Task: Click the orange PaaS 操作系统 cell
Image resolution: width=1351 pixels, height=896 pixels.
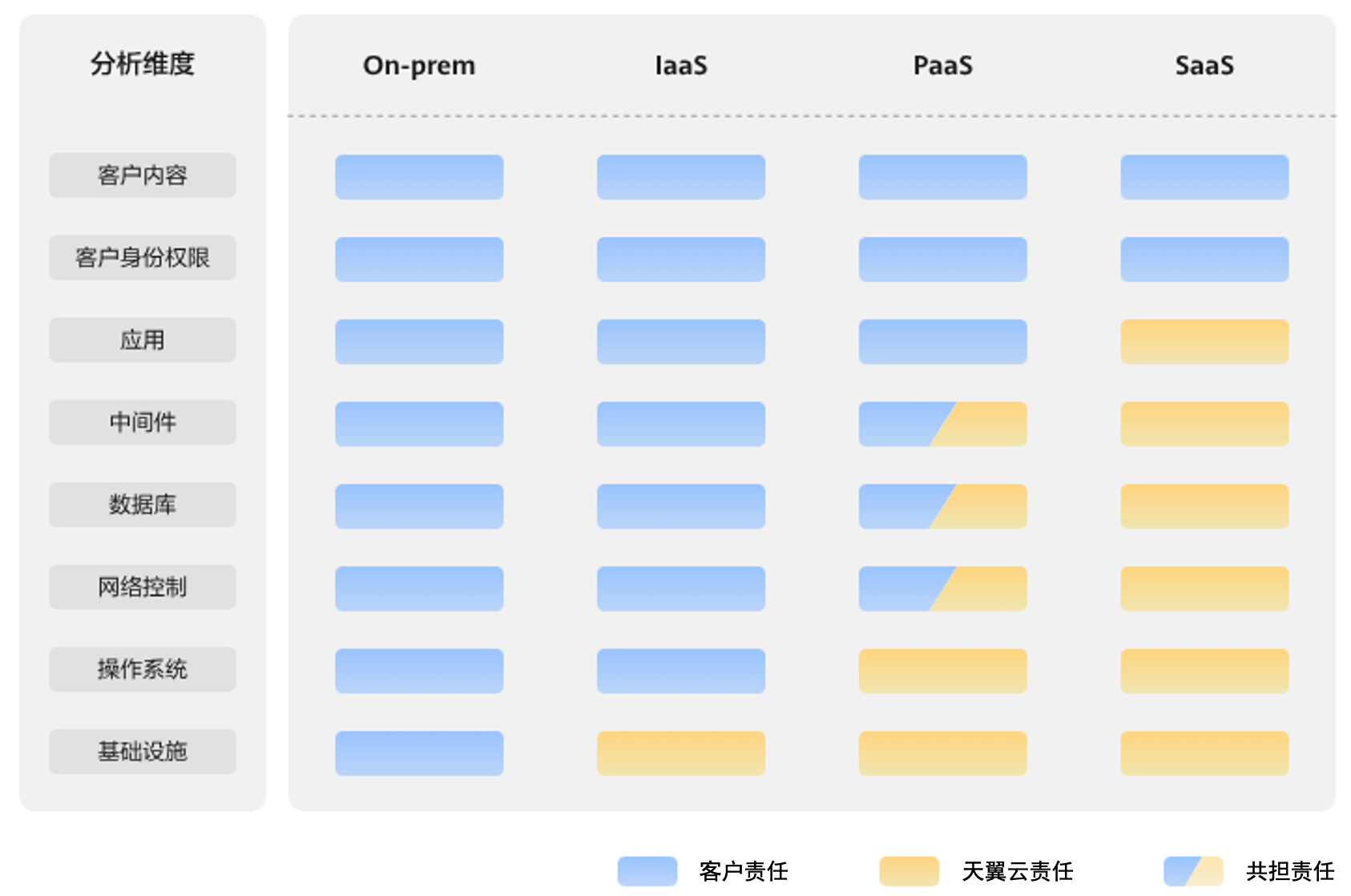Action: click(x=943, y=671)
